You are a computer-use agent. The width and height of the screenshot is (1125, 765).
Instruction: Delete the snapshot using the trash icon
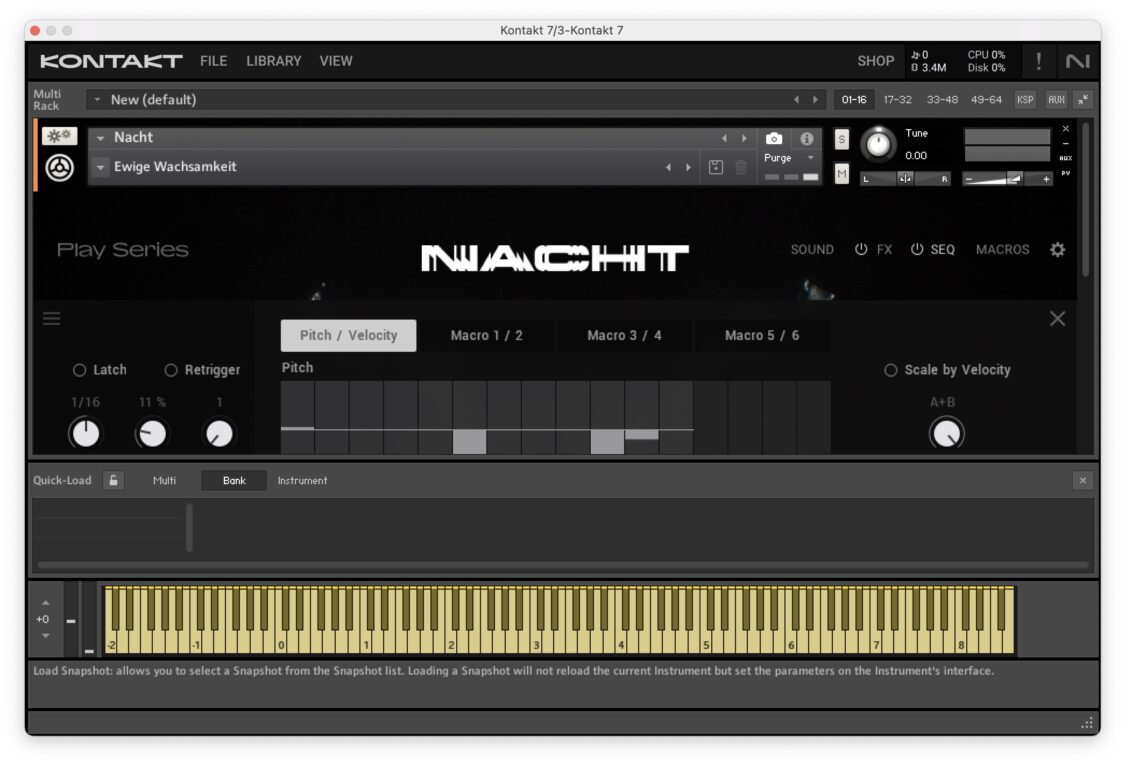click(x=741, y=165)
